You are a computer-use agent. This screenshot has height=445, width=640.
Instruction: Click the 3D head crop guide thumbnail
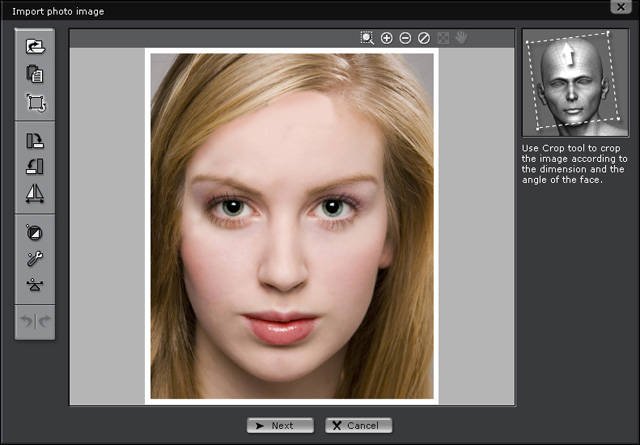click(x=574, y=83)
